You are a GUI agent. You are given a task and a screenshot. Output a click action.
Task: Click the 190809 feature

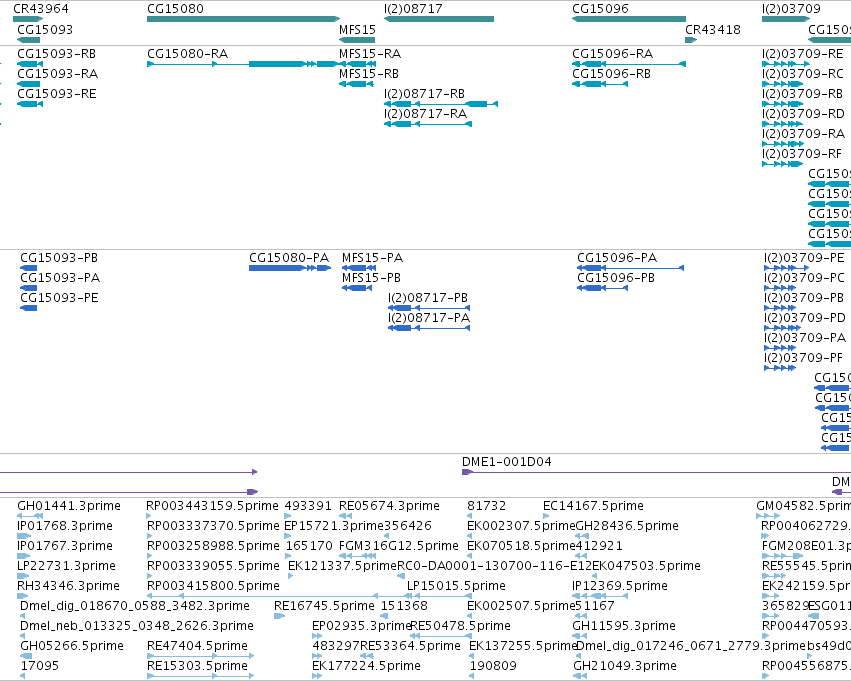471,676
